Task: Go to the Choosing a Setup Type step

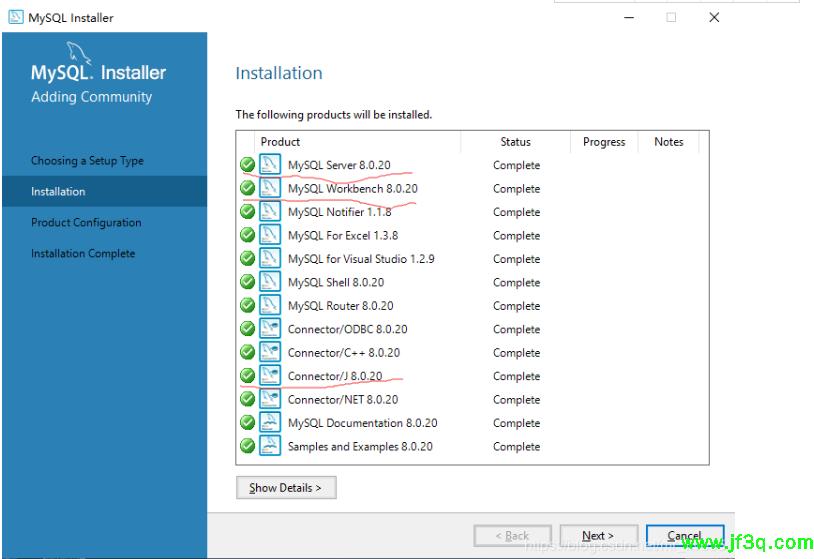Action: pyautogui.click(x=87, y=161)
